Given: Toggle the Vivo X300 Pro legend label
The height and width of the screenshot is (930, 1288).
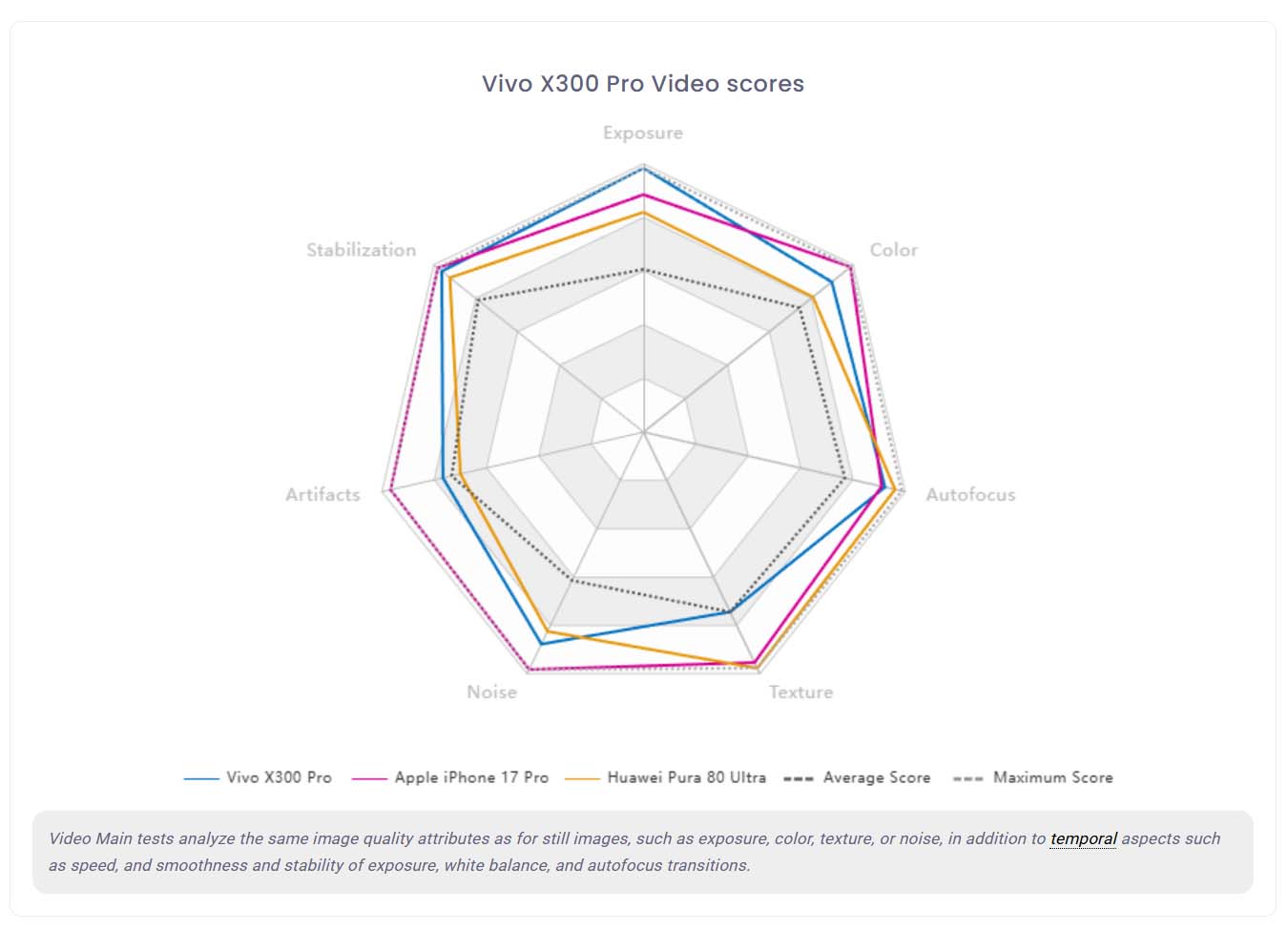Looking at the screenshot, I should point(279,777).
